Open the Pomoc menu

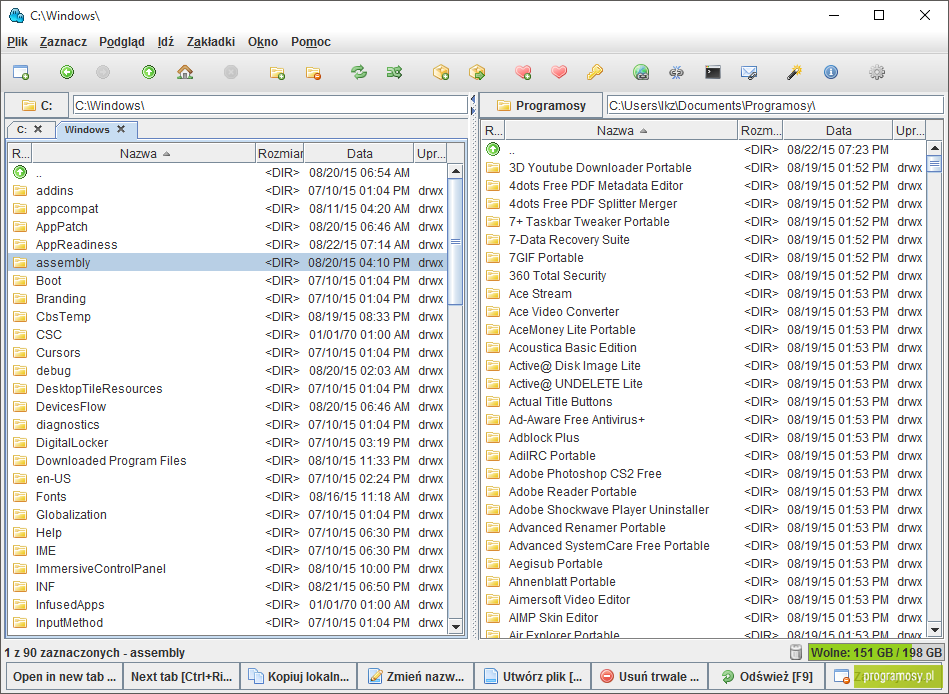point(310,42)
